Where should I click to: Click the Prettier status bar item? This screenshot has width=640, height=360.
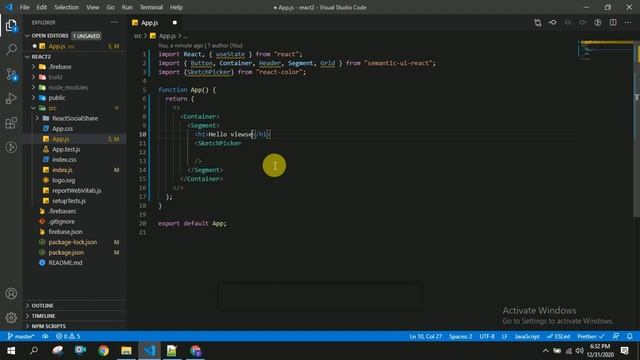tap(590, 336)
